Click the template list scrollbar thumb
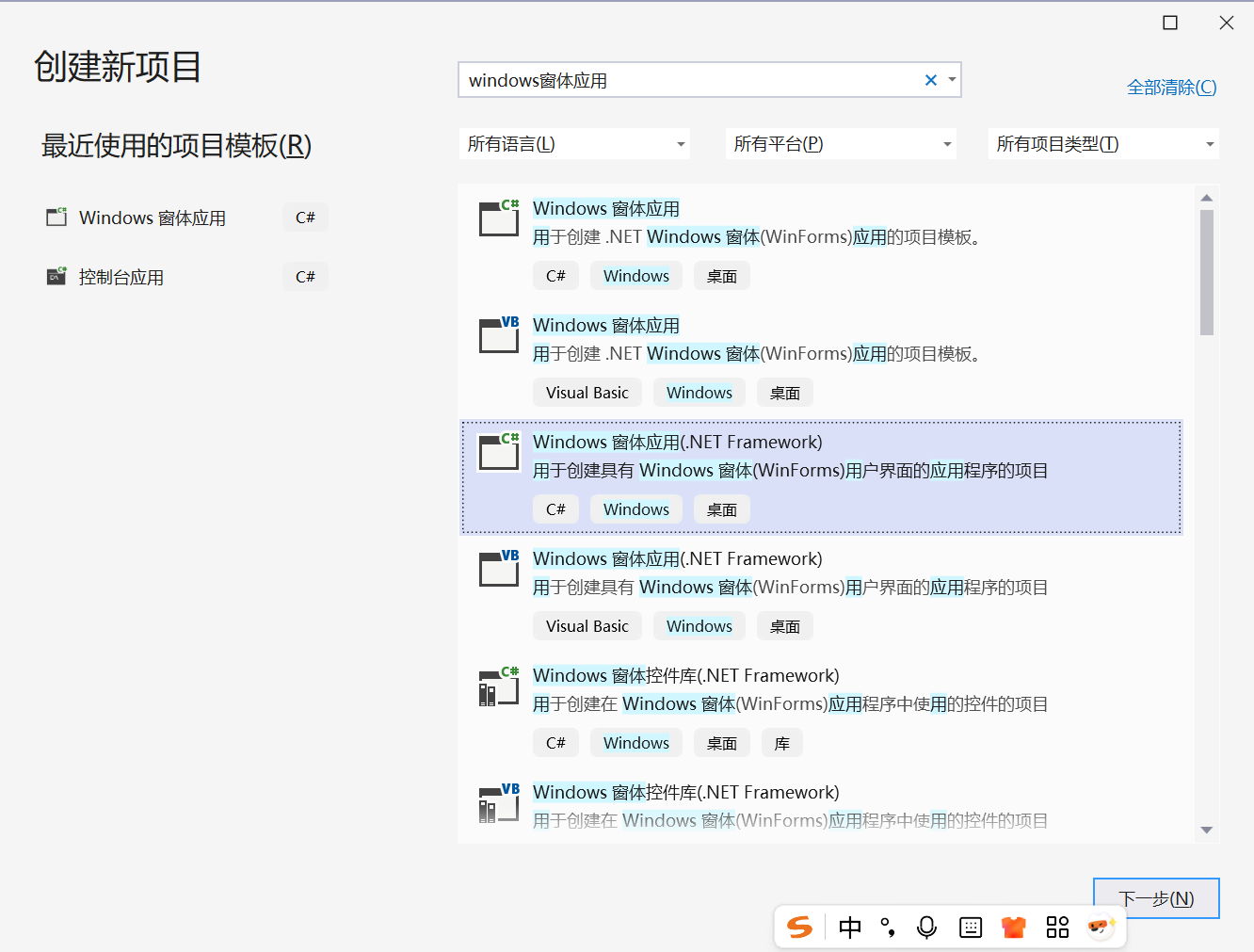 coord(1207,272)
